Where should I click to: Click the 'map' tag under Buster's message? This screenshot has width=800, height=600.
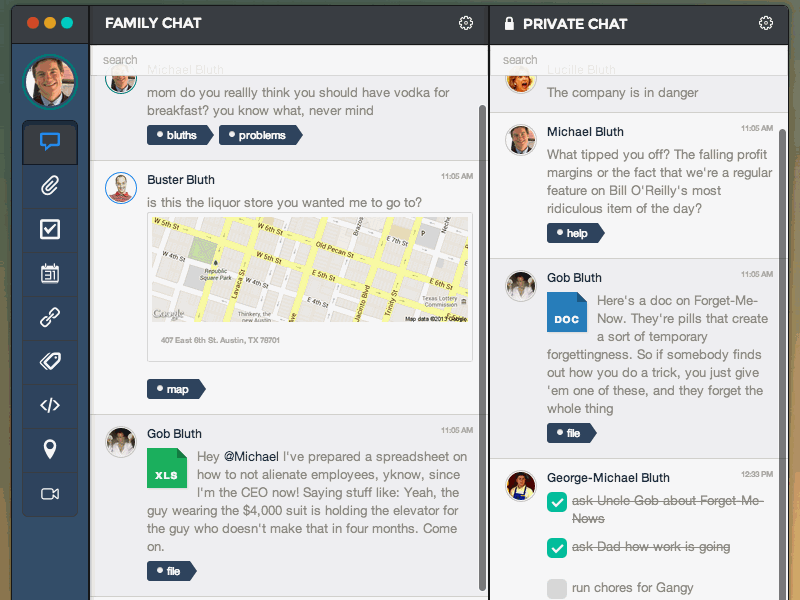(x=176, y=389)
